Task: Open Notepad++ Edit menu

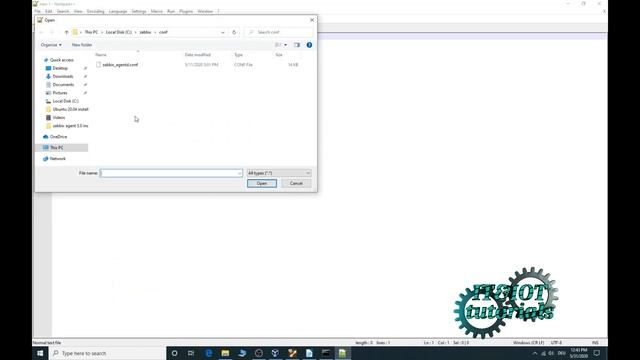Action: pos(49,11)
